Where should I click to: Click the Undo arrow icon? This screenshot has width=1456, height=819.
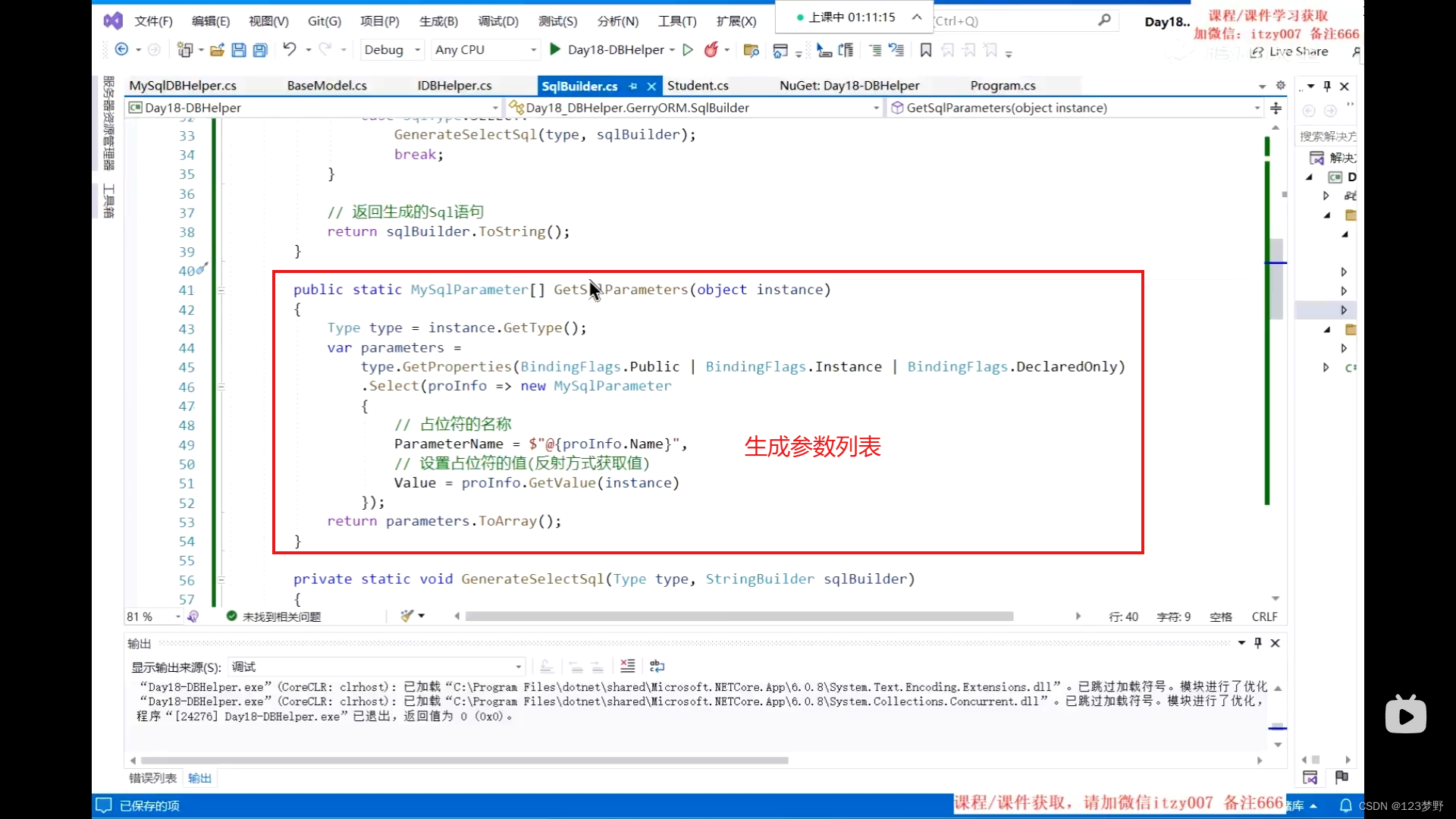pos(289,49)
